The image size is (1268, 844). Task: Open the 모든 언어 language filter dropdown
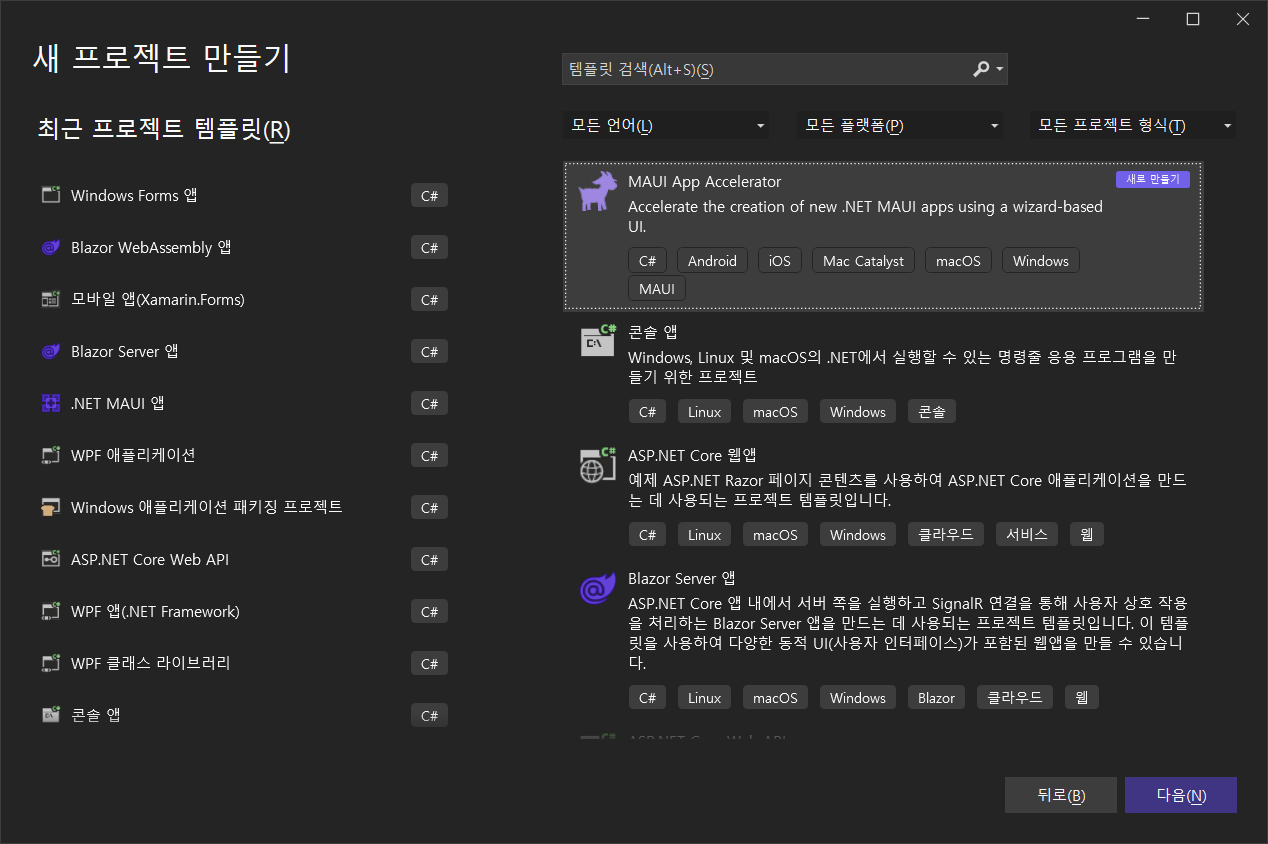666,126
